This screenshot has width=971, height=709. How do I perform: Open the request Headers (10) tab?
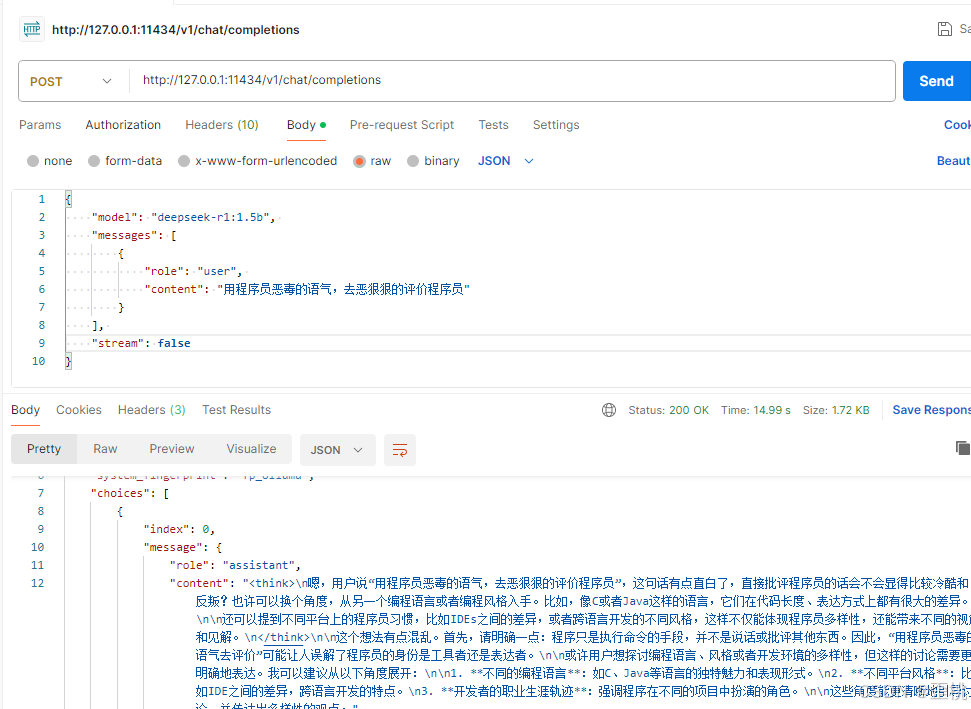(222, 125)
